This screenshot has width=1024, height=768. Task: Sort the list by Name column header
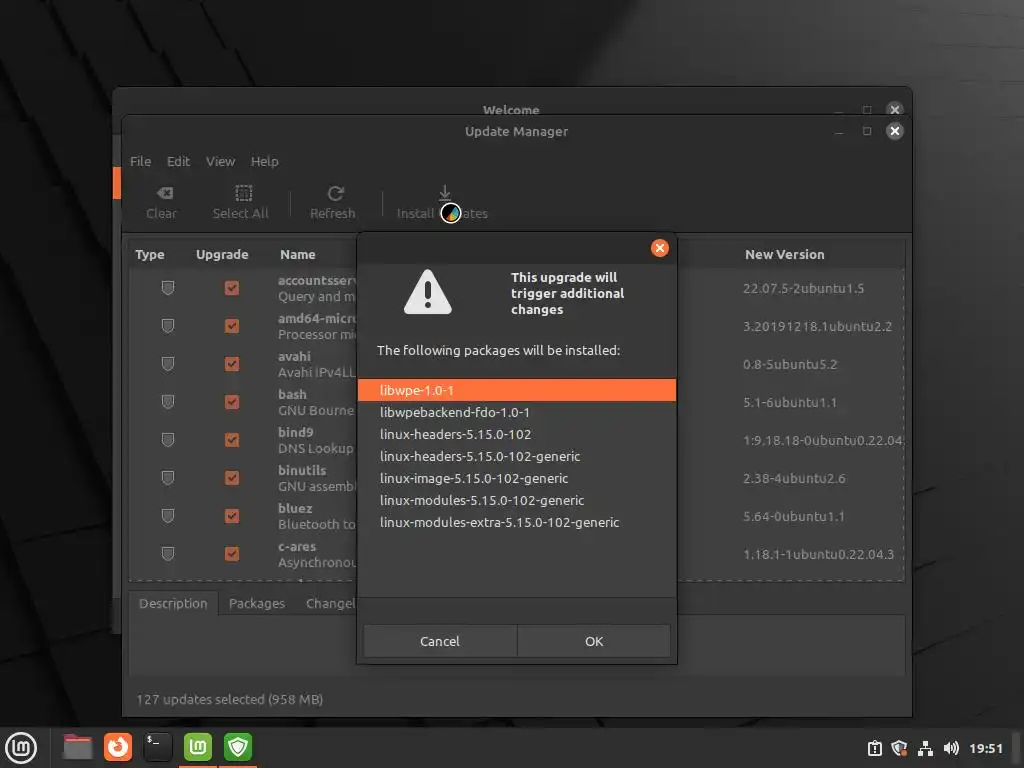pyautogui.click(x=298, y=255)
